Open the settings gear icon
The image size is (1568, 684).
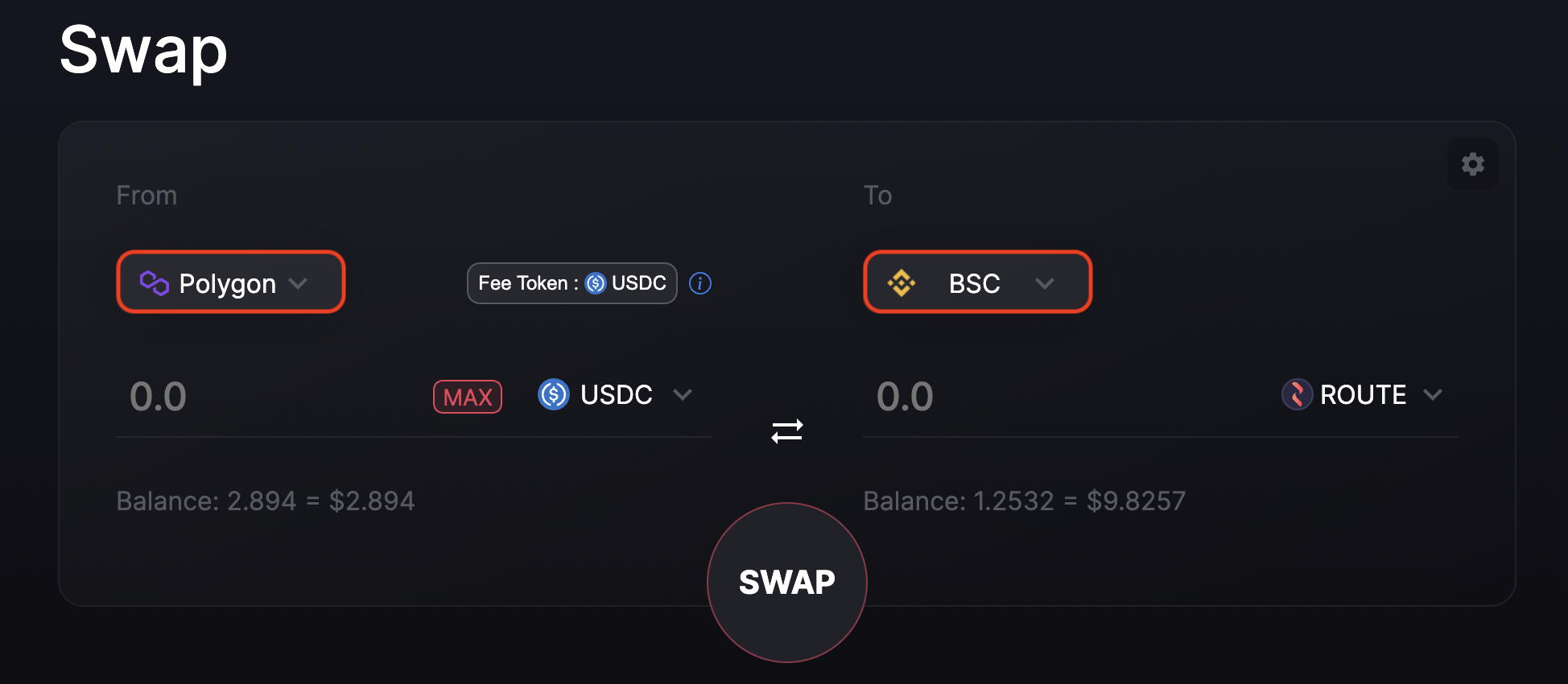[x=1472, y=164]
